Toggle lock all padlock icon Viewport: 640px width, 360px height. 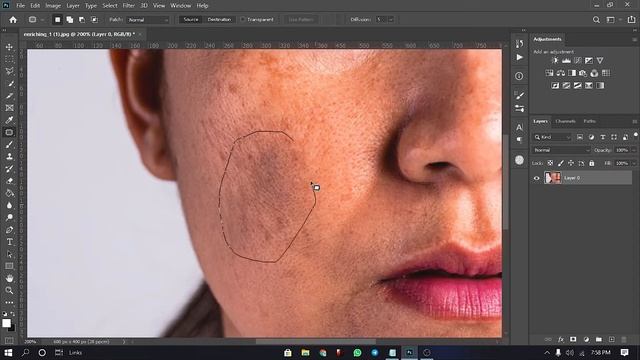click(592, 163)
